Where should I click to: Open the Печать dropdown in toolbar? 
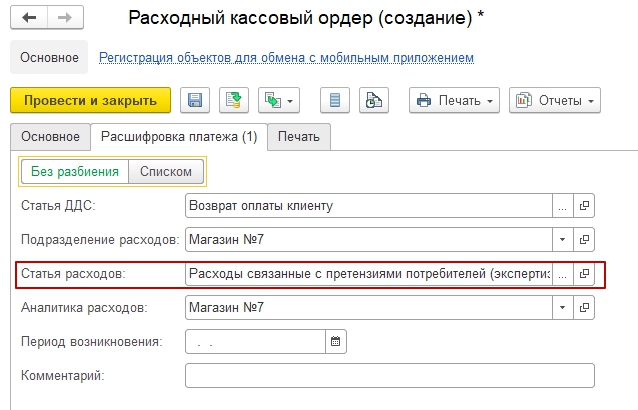[455, 100]
